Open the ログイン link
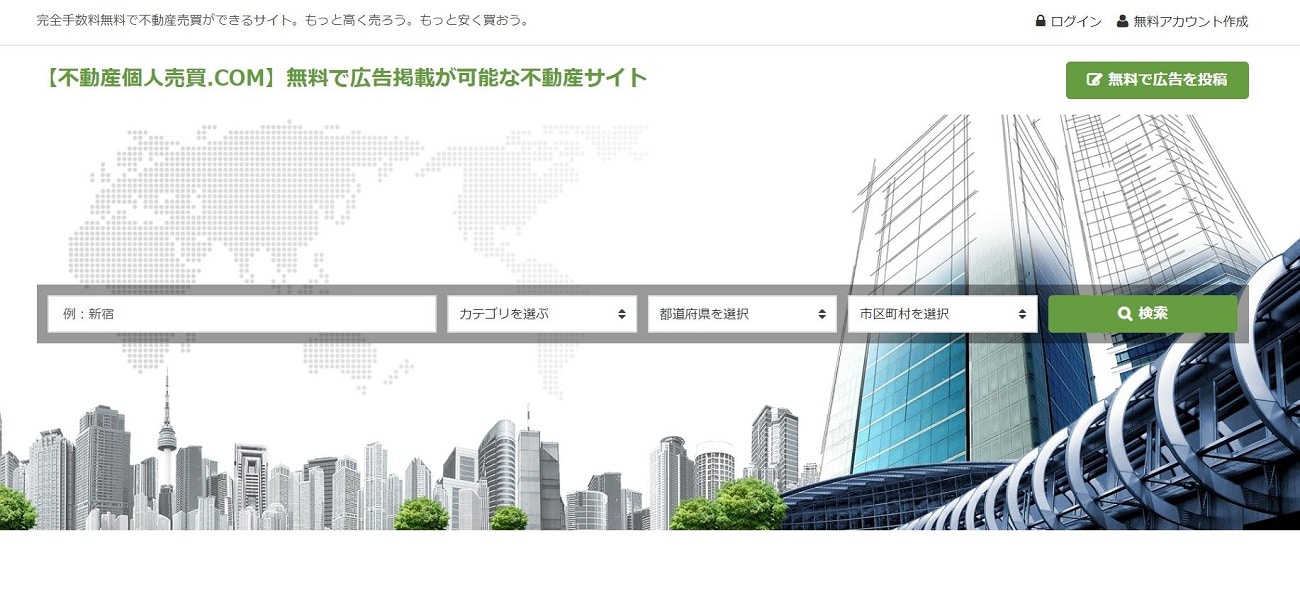This screenshot has width=1300, height=589. click(x=1076, y=21)
